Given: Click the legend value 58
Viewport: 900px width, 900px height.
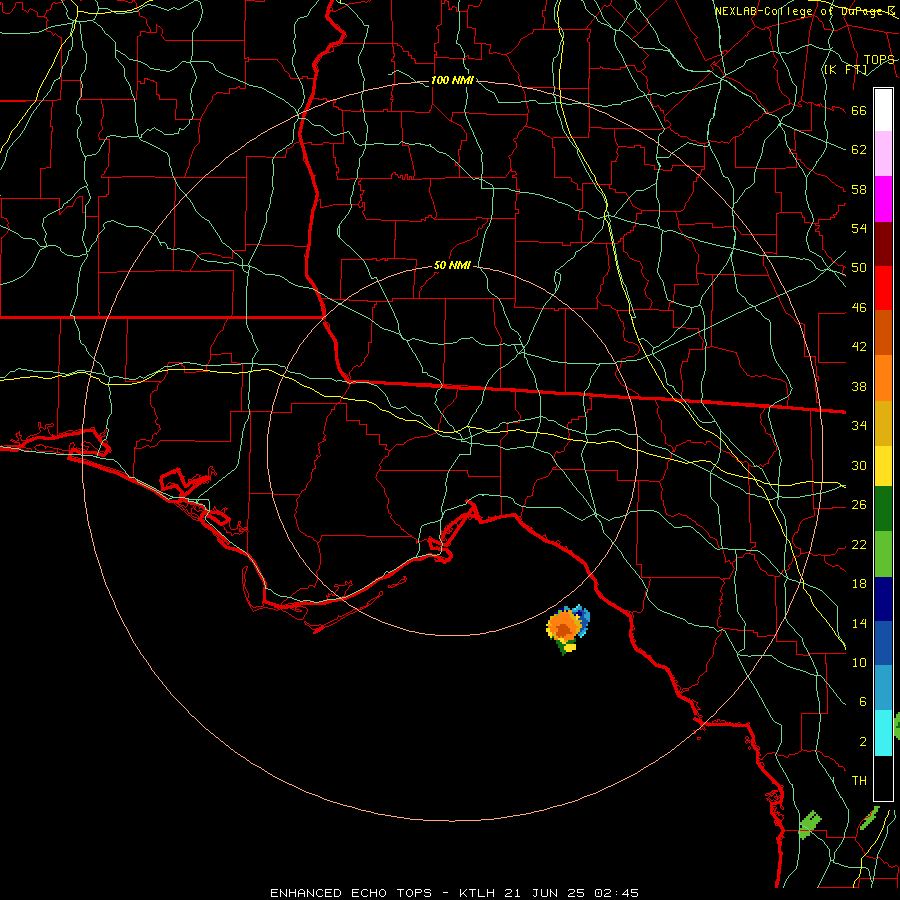Looking at the screenshot, I should 859,189.
